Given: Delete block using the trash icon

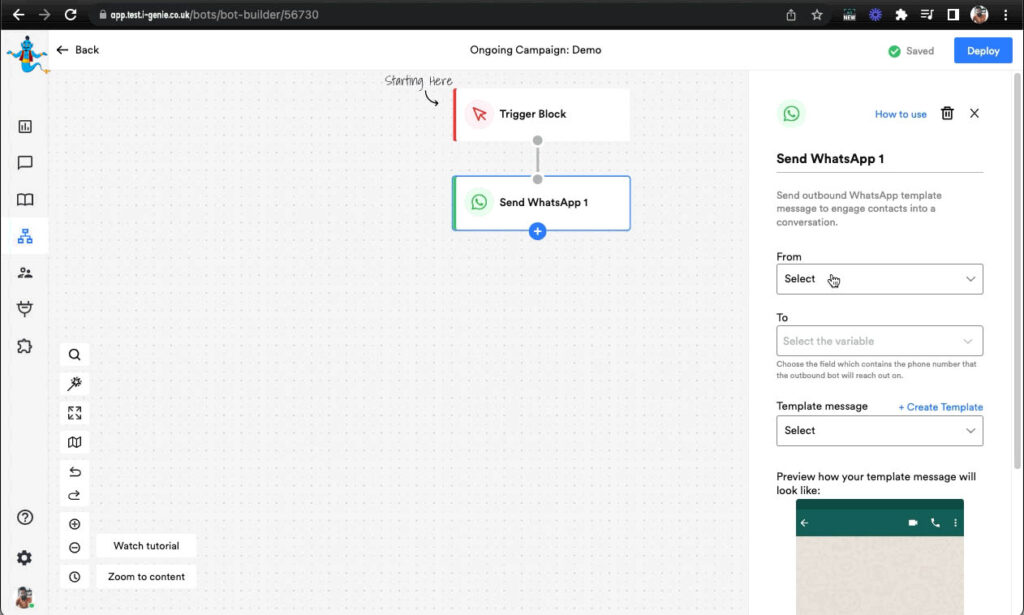Looking at the screenshot, I should click(947, 114).
